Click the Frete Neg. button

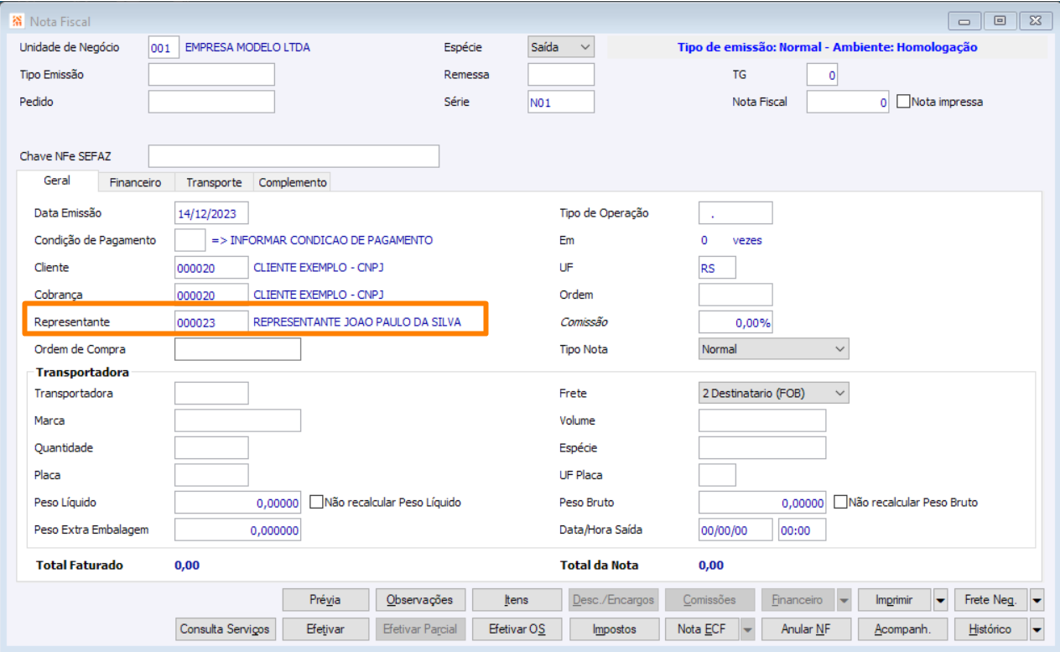coord(991,600)
